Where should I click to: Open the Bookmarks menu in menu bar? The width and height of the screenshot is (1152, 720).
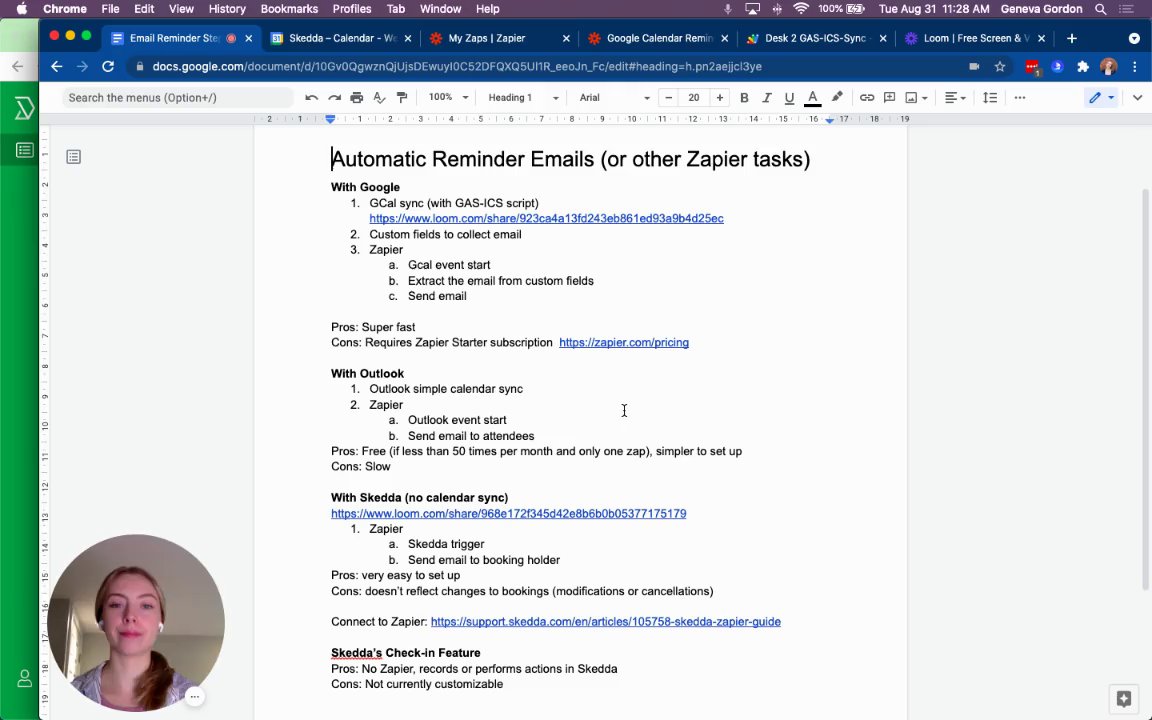point(289,9)
